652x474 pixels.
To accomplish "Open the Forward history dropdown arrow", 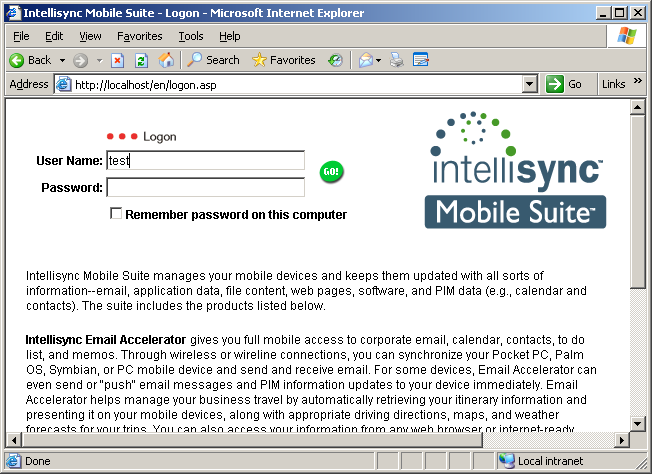I will (x=99, y=60).
